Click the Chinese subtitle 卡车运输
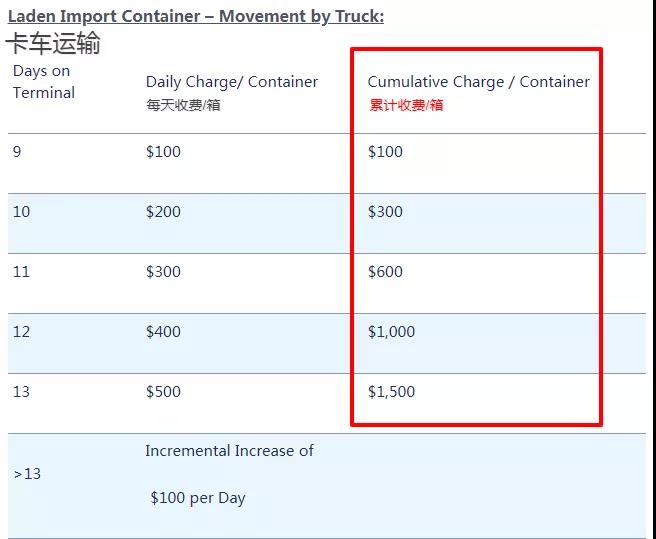Viewport: 656px width, 539px height. [52, 44]
